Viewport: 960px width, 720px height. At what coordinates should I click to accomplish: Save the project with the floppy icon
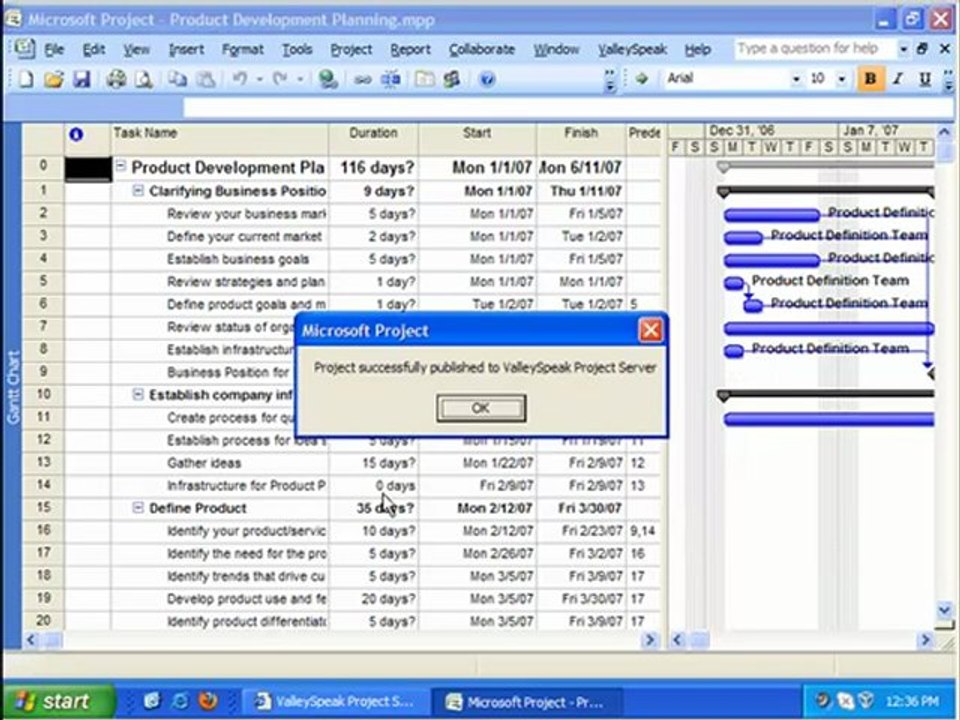click(x=81, y=79)
